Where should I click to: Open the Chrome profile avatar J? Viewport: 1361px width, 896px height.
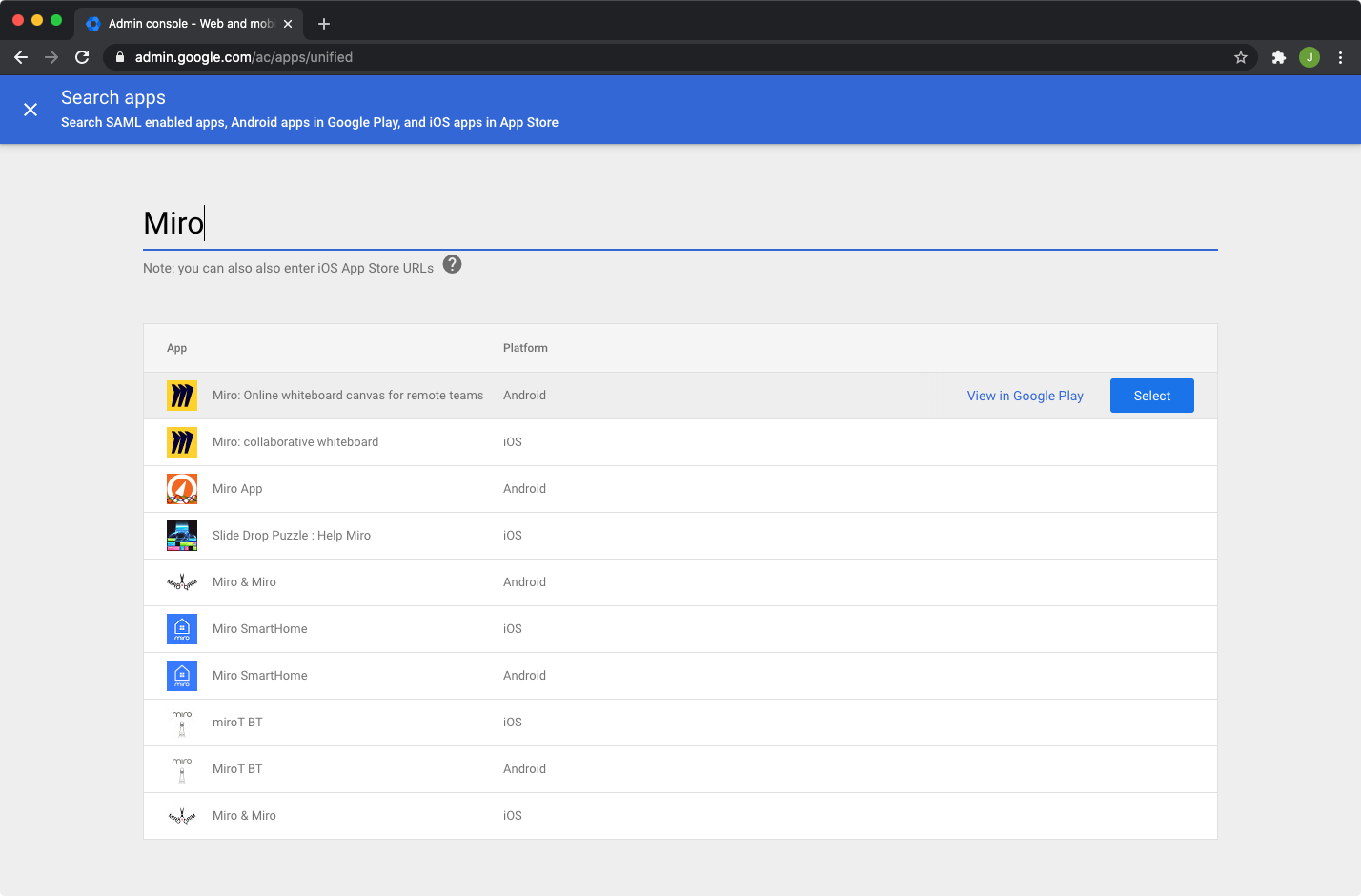click(1310, 57)
